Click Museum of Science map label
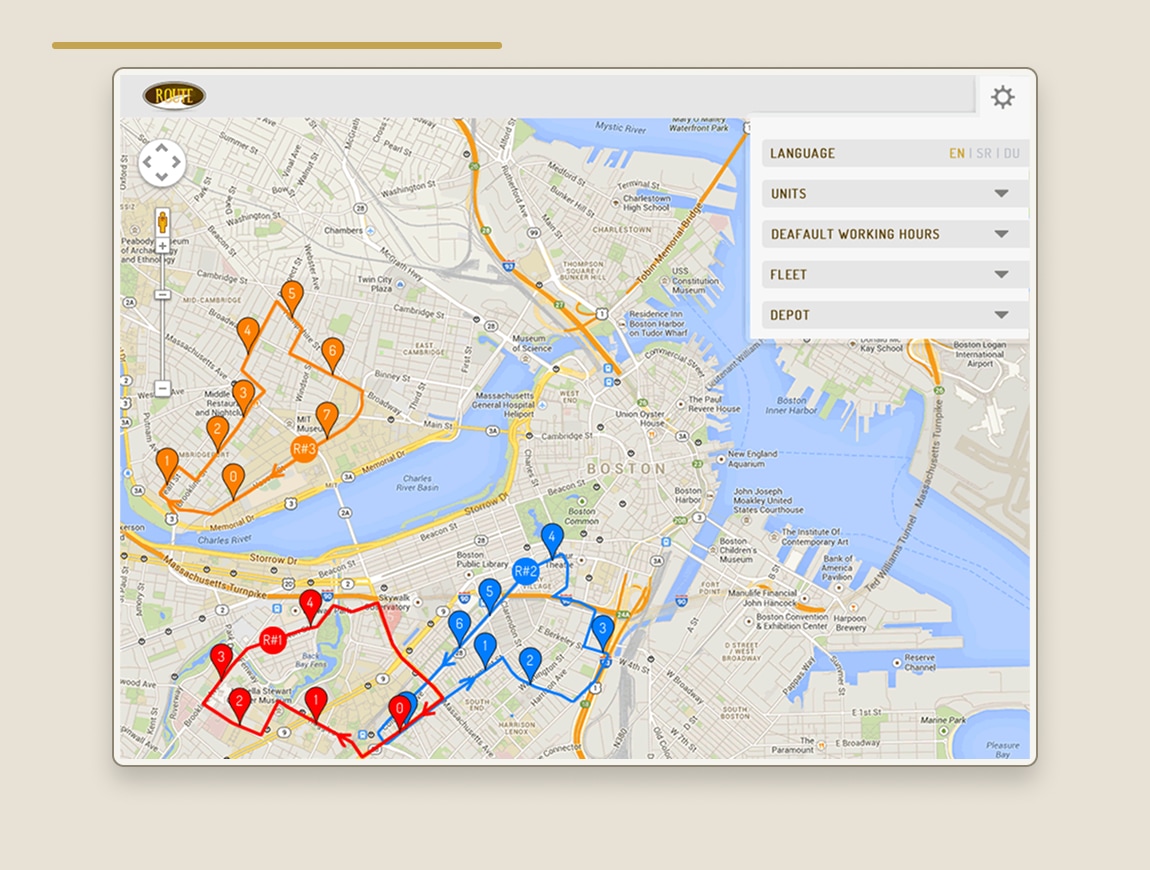This screenshot has height=870, width=1150. 529,343
